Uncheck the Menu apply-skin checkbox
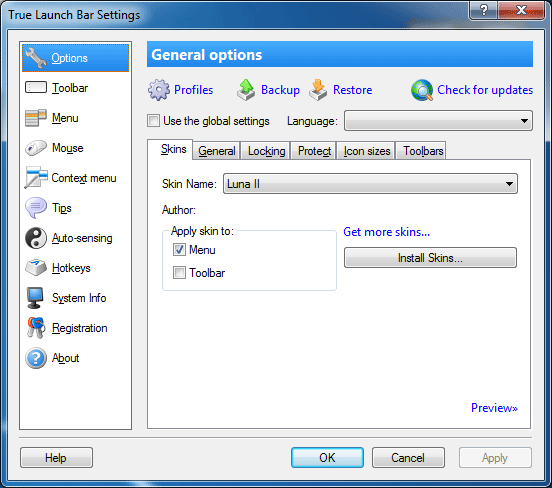This screenshot has width=552, height=488. pos(179,250)
